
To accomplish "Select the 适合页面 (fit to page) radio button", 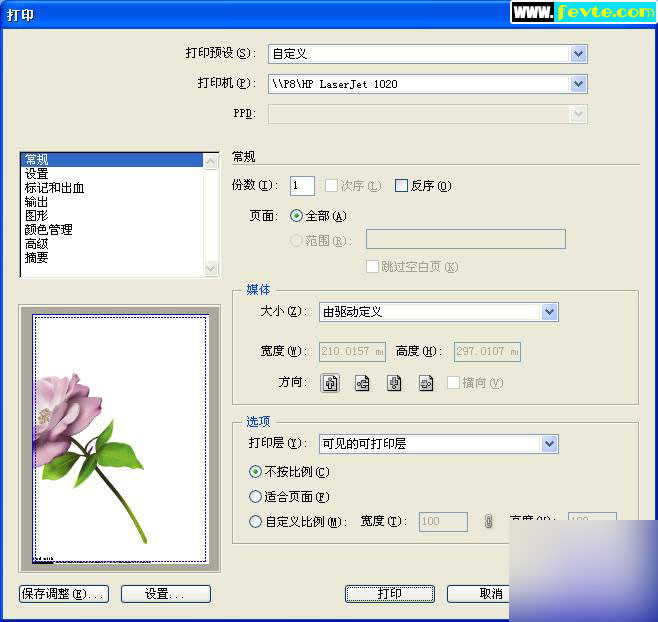I will coord(255,496).
